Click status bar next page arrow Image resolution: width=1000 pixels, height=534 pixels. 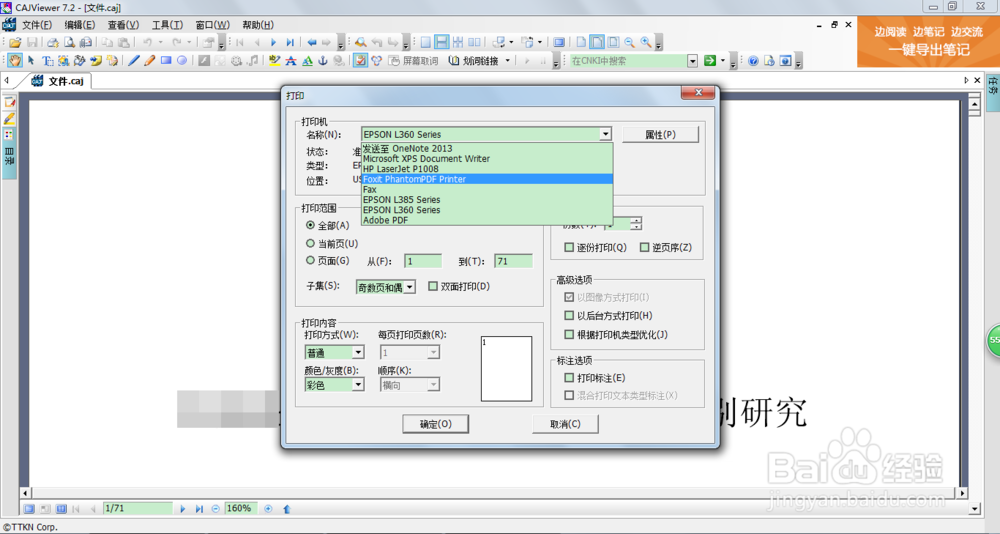182,508
